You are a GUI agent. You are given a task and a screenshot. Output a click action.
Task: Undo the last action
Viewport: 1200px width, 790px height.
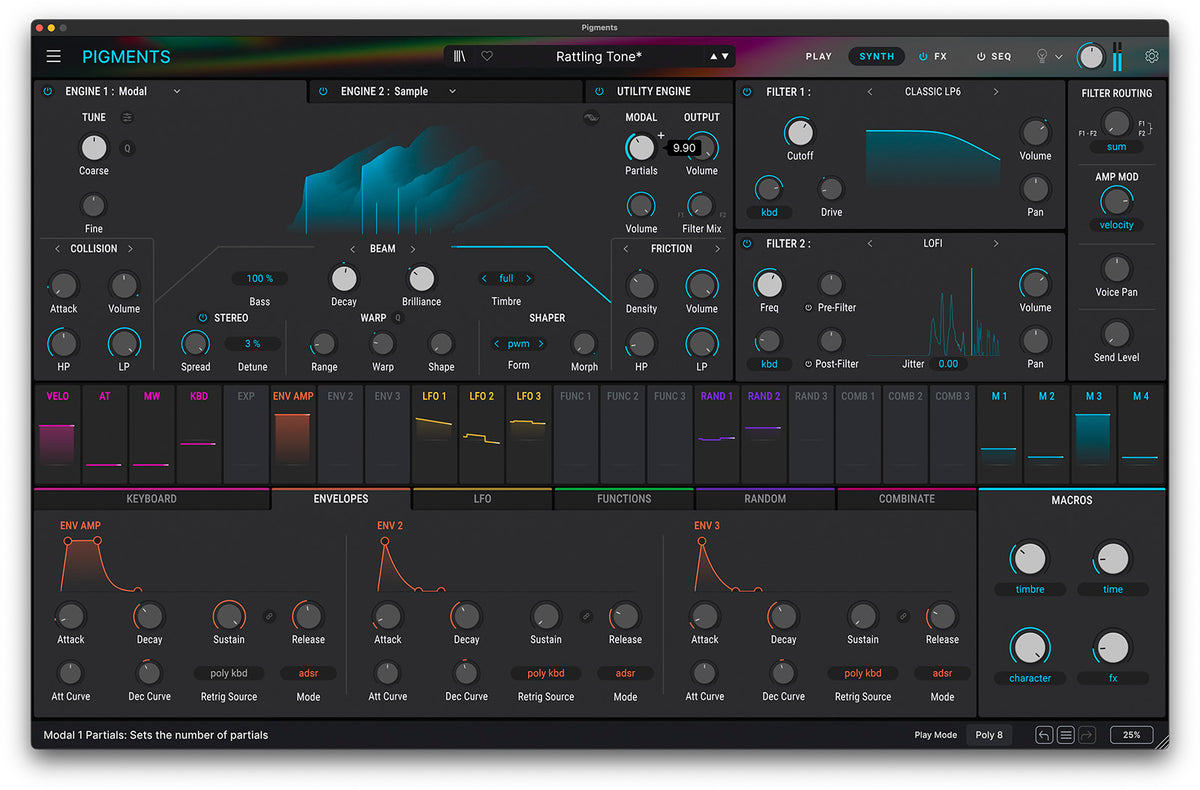tap(1044, 735)
